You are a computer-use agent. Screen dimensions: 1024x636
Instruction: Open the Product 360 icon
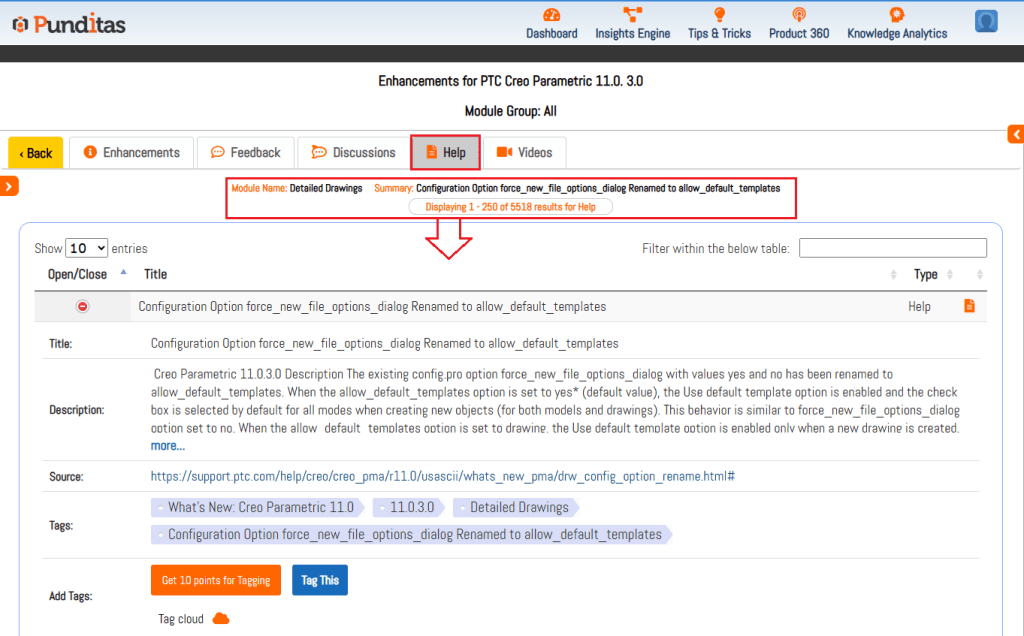(x=798, y=15)
